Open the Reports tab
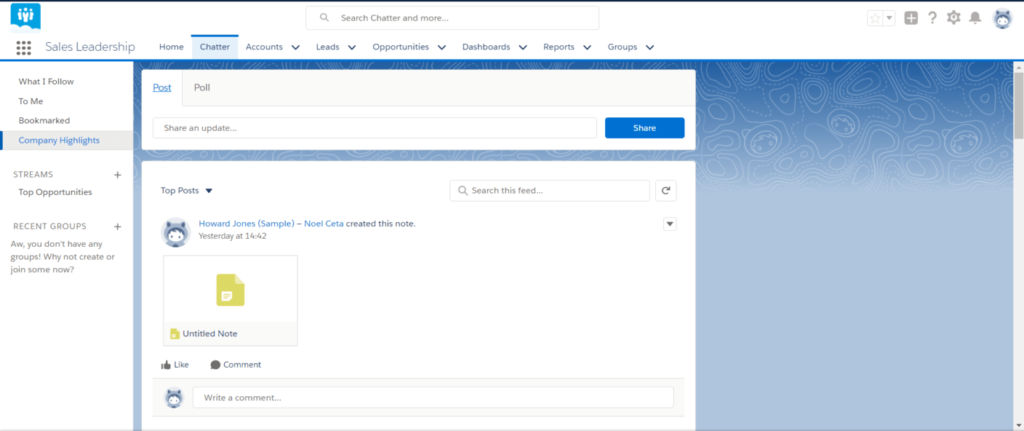This screenshot has height=431, width=1024. tap(559, 47)
